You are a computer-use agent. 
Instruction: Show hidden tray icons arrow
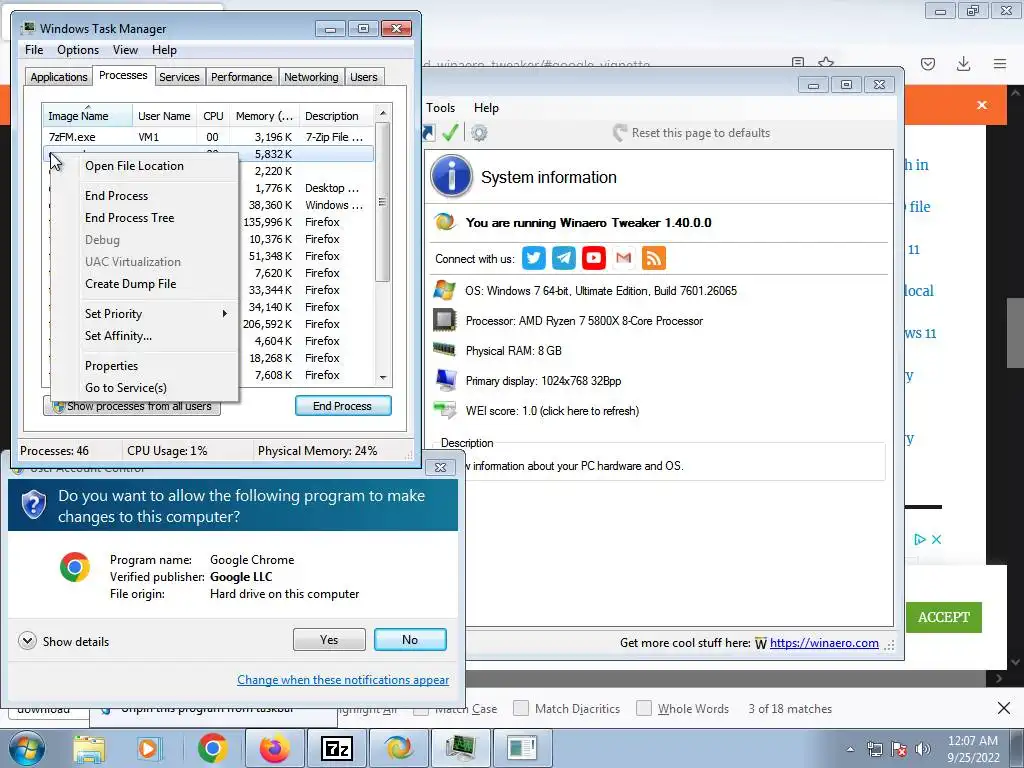tap(850, 749)
